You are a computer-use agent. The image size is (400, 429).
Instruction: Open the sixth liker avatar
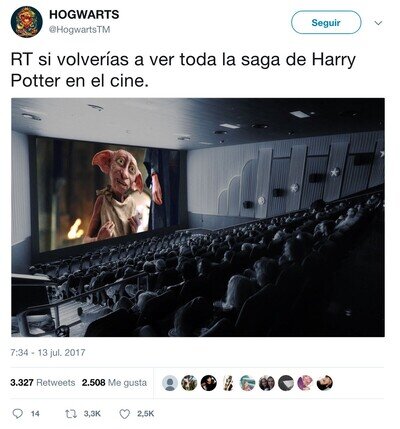pyautogui.click(x=267, y=383)
